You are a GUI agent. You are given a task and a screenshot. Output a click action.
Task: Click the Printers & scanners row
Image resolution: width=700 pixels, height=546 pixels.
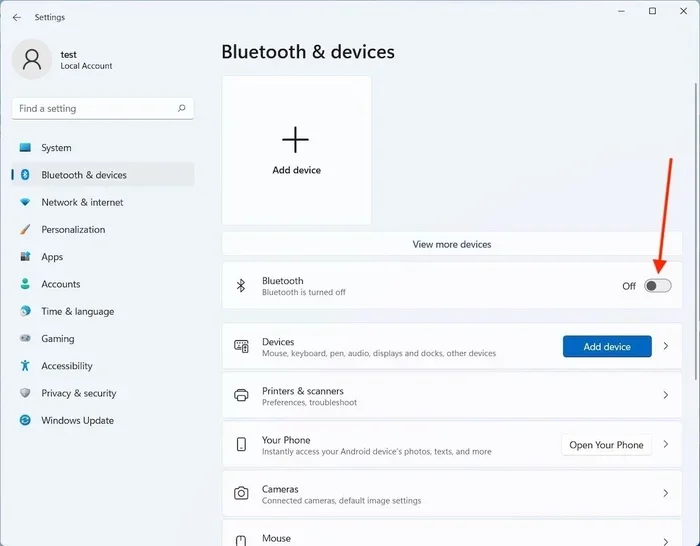point(452,395)
